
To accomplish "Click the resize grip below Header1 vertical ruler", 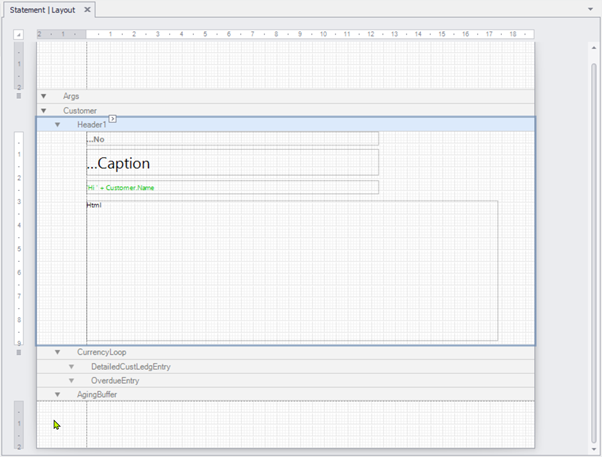I will 18,353.
